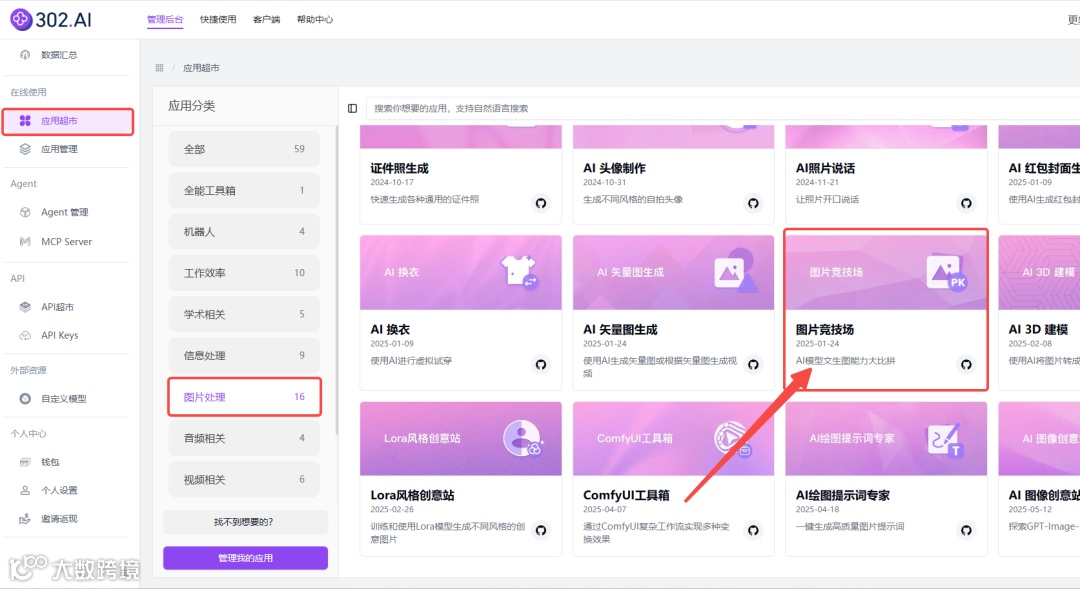Viewport: 1080px width, 589px height.
Task: Select the 应用超市 sidebar icon
Action: point(25,121)
